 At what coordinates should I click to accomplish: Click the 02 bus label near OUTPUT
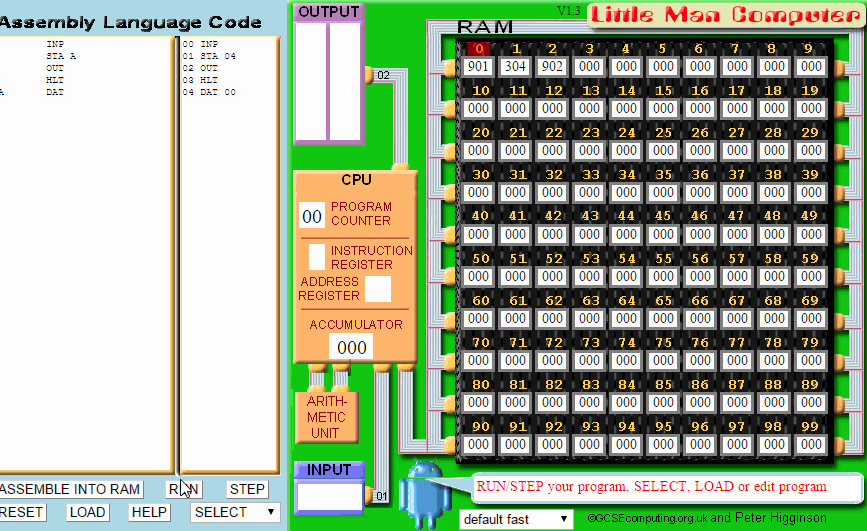384,75
